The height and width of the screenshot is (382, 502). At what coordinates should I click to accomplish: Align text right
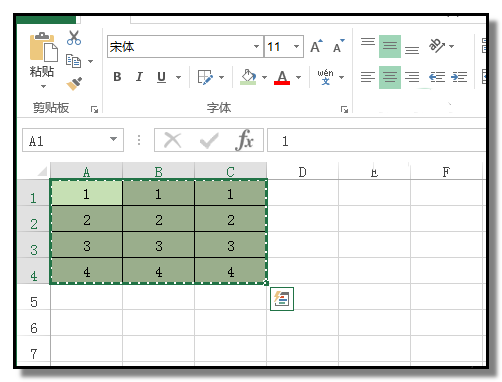pos(412,77)
